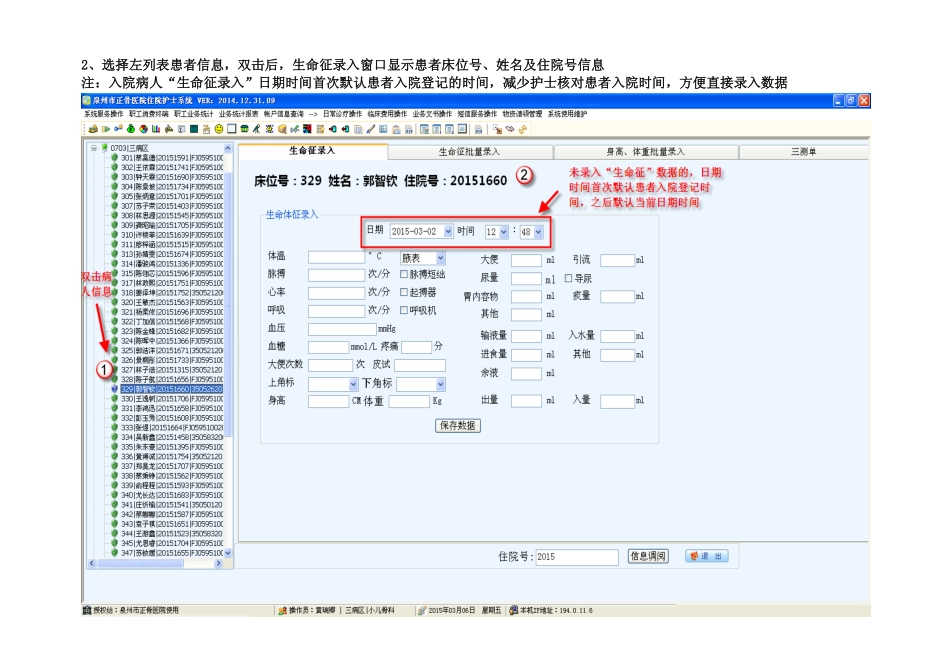Image resolution: width=950 pixels, height=672 pixels.
Task: Select the bed 301 patient row
Action: [171, 158]
